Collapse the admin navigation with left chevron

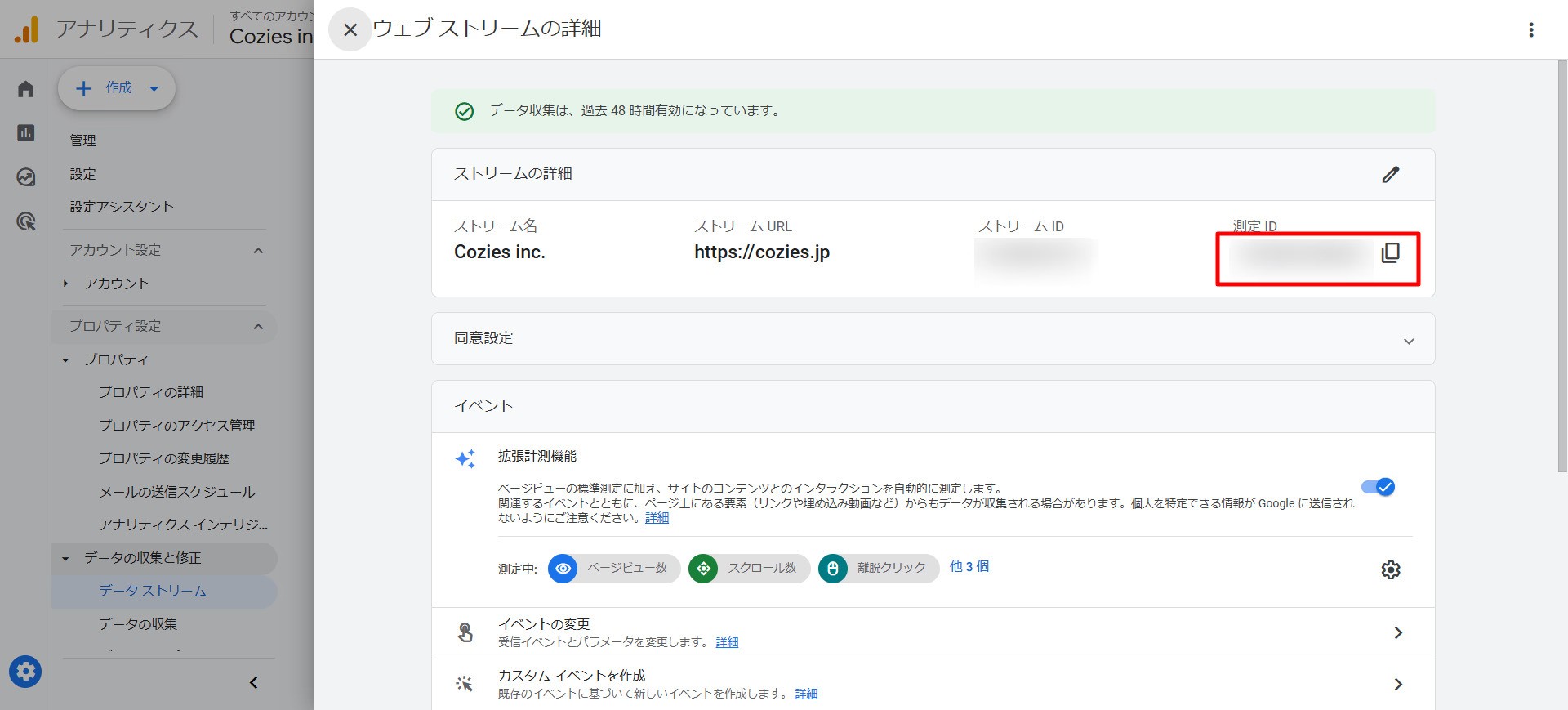[x=253, y=682]
